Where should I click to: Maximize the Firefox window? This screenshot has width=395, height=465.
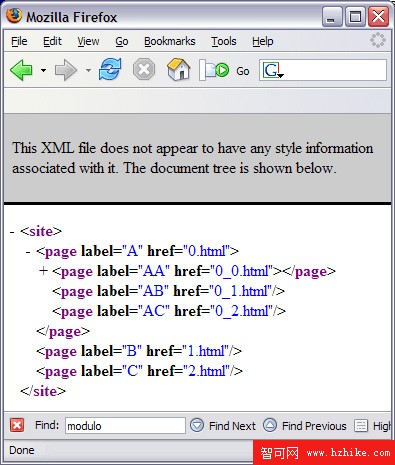coord(355,16)
